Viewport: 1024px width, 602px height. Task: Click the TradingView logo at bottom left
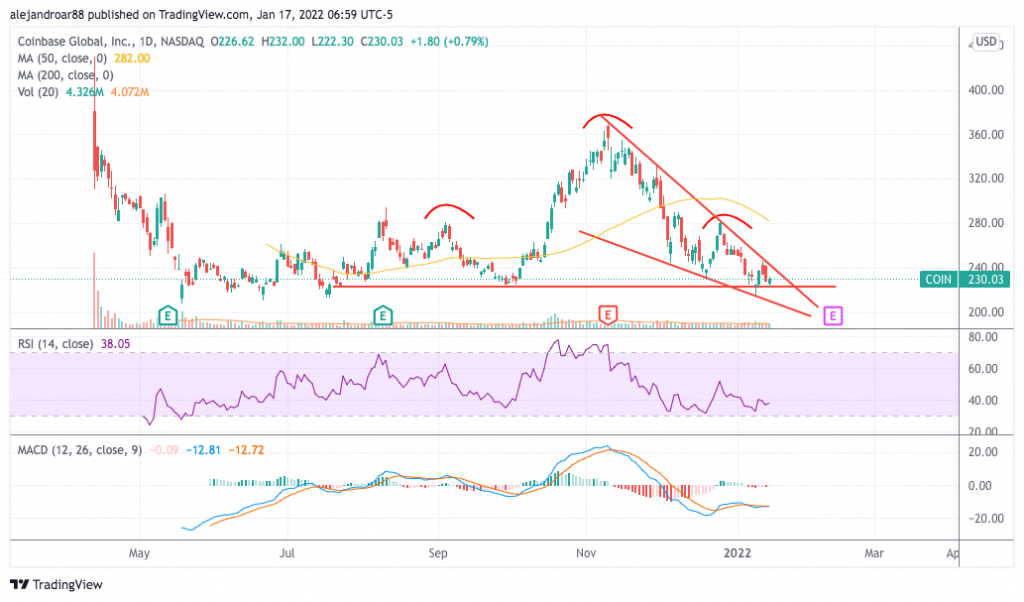pos(56,584)
